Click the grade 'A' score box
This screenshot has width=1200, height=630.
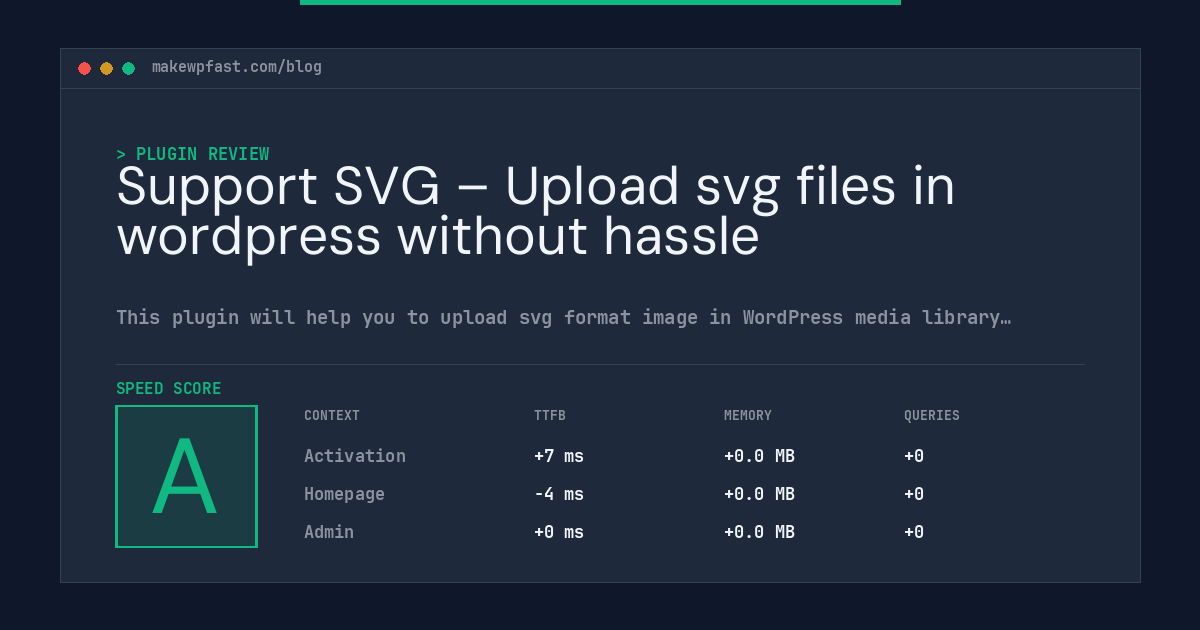186,476
